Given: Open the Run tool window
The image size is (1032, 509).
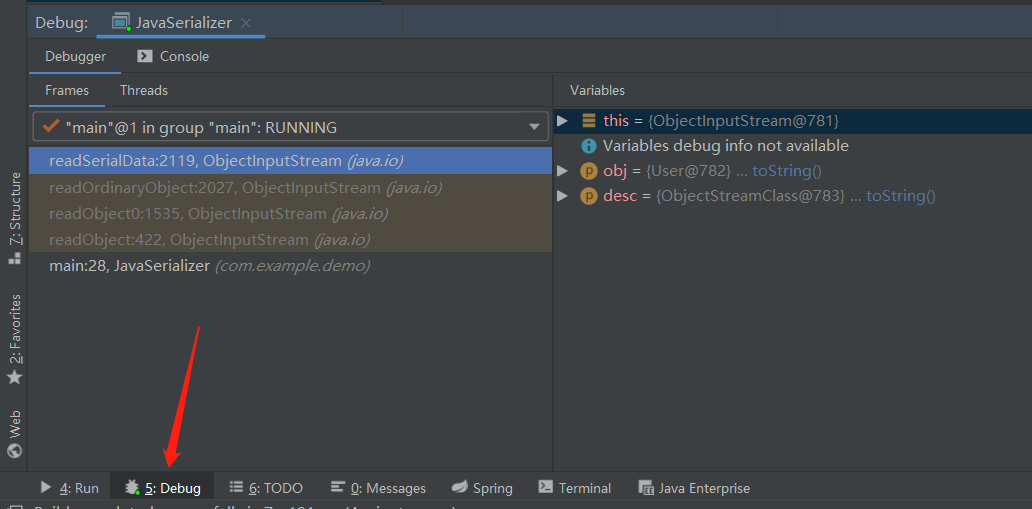Looking at the screenshot, I should point(69,488).
